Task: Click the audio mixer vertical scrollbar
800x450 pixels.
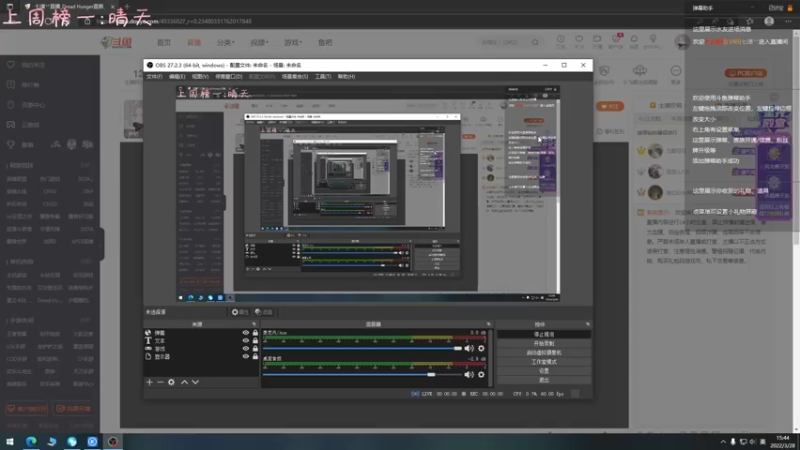Action: [491, 358]
